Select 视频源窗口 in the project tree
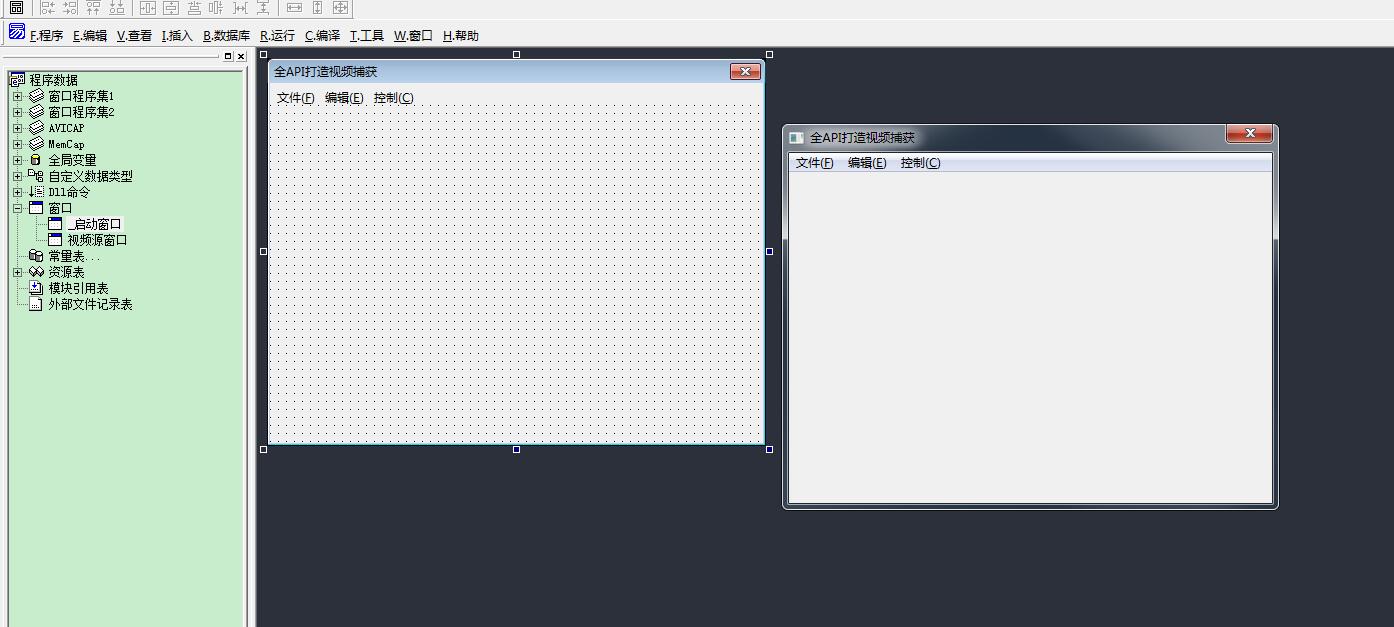The image size is (1394, 627). click(97, 240)
